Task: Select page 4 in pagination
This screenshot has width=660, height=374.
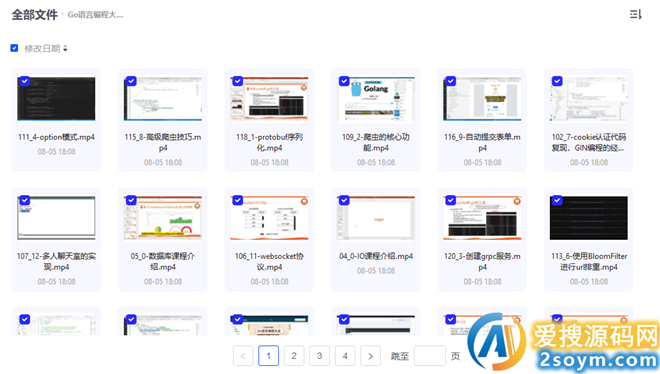Action: (345, 356)
